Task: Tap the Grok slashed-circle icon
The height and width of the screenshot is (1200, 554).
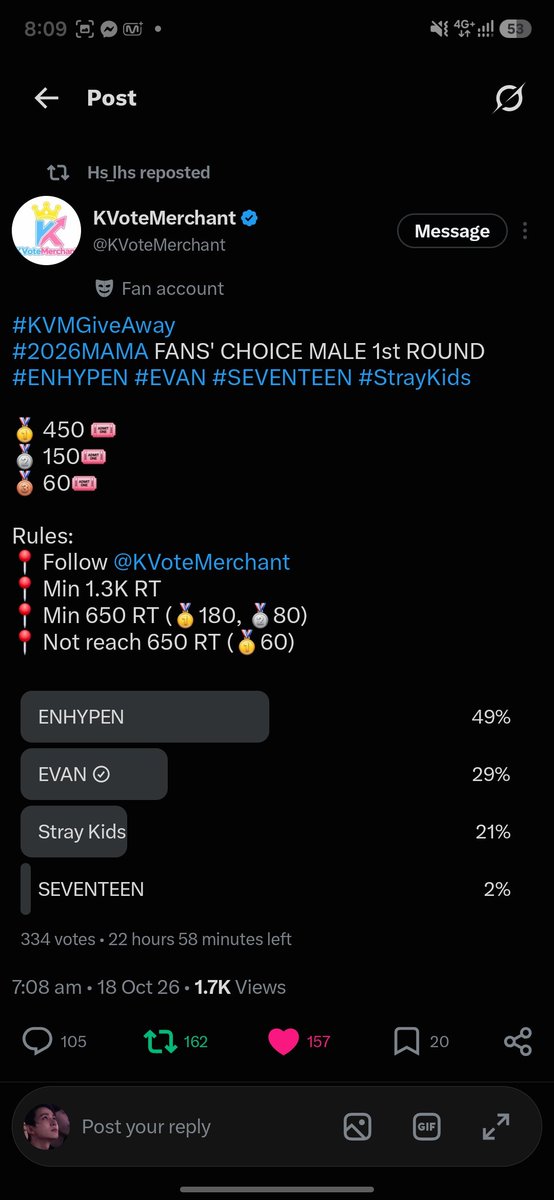Action: coord(509,98)
